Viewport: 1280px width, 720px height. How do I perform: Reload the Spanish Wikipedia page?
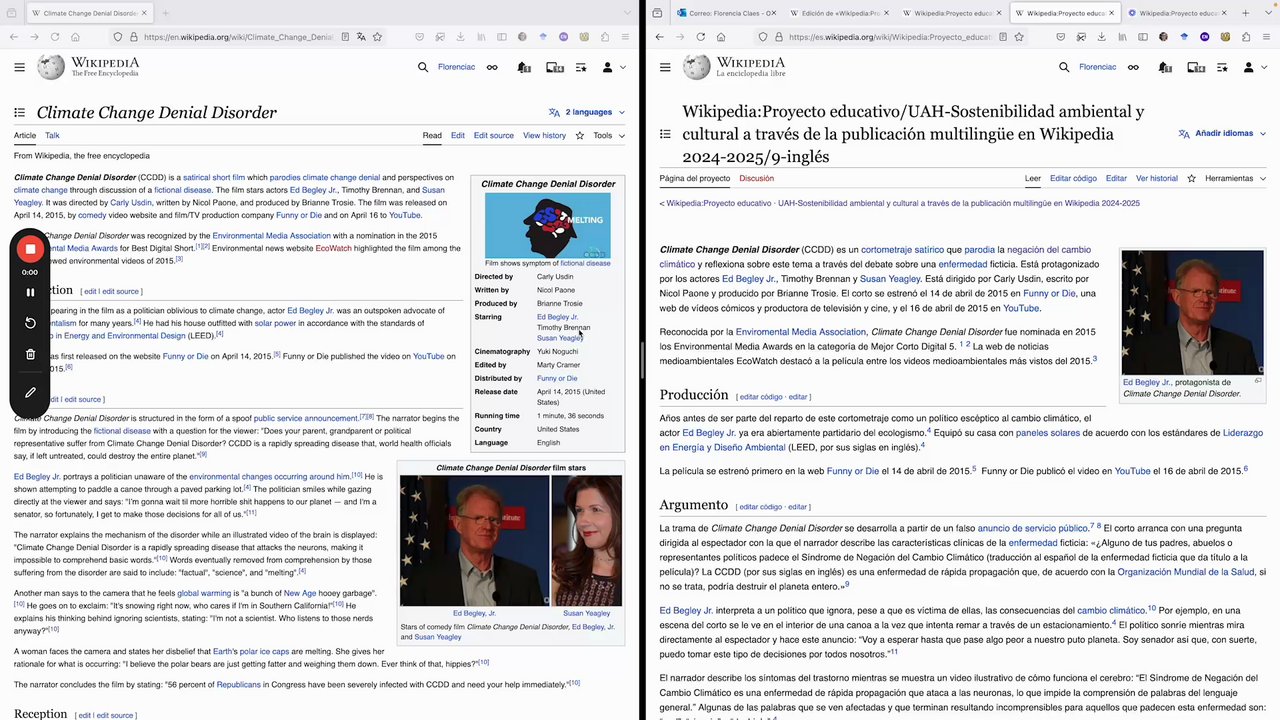[x=700, y=37]
